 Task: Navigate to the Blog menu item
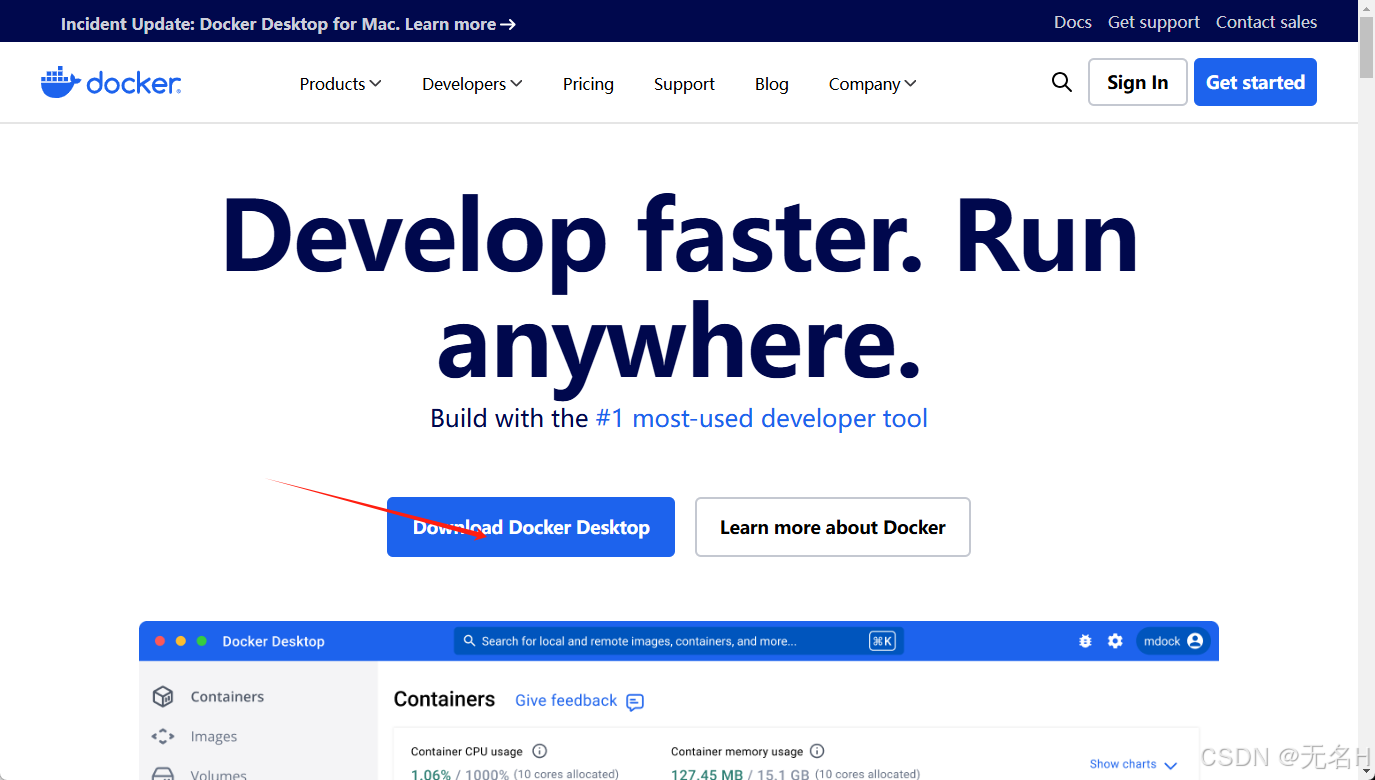[771, 84]
